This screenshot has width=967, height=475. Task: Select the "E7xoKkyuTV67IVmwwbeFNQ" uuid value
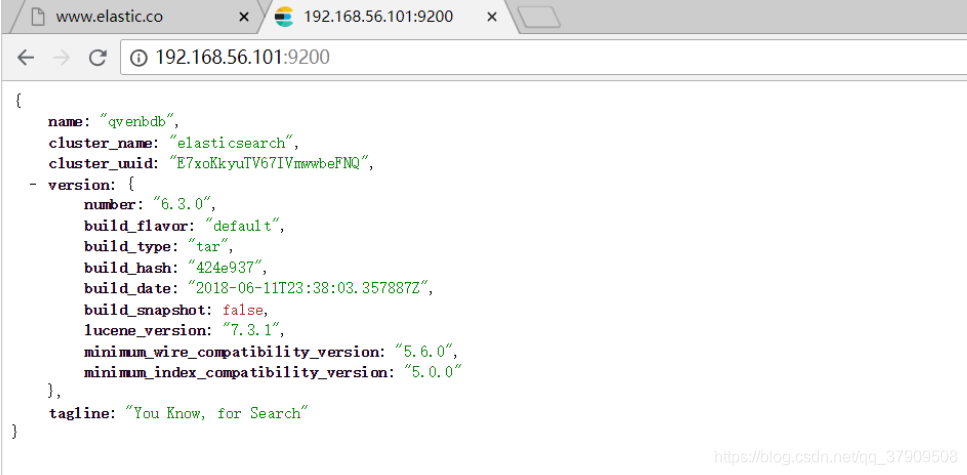[268, 164]
